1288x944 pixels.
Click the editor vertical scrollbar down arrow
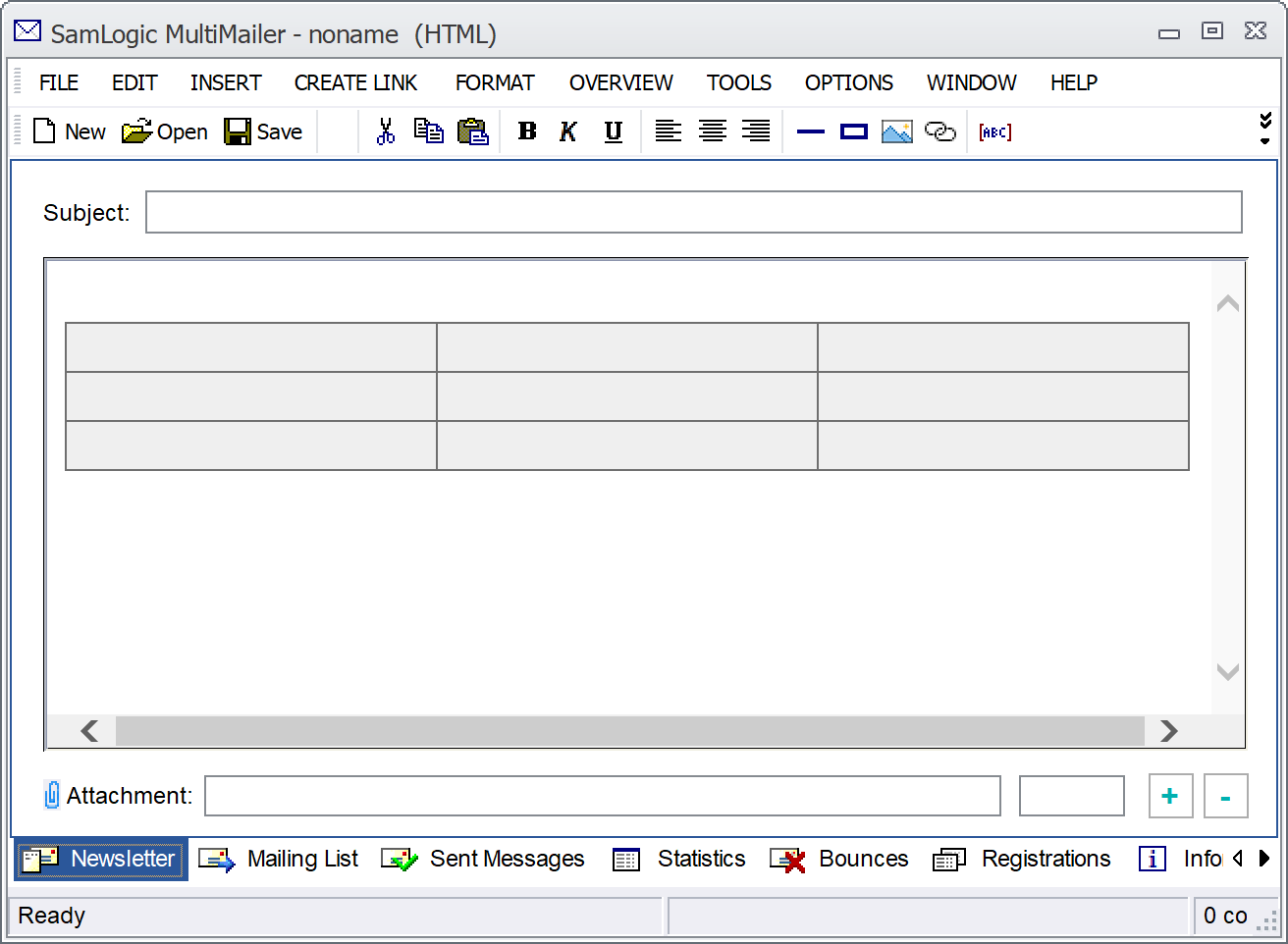(x=1228, y=672)
